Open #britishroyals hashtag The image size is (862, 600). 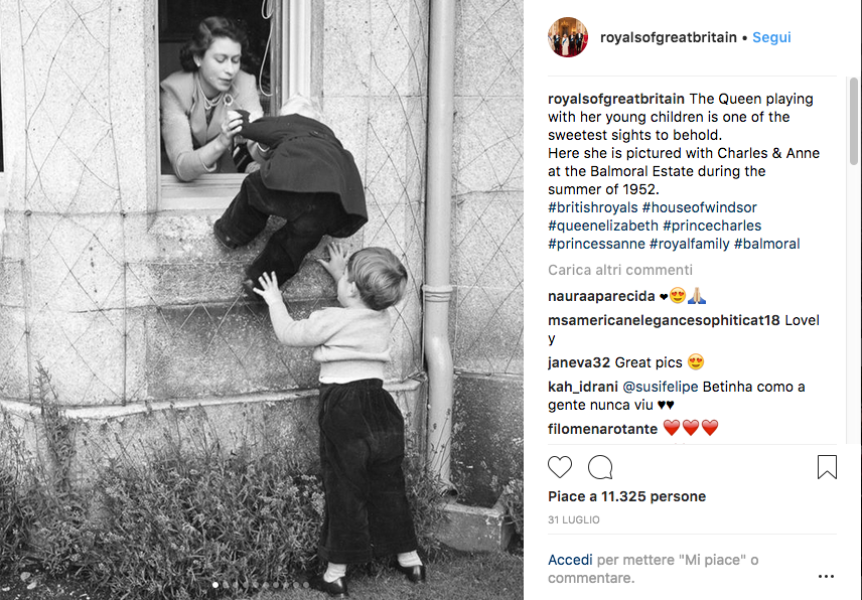pos(593,207)
